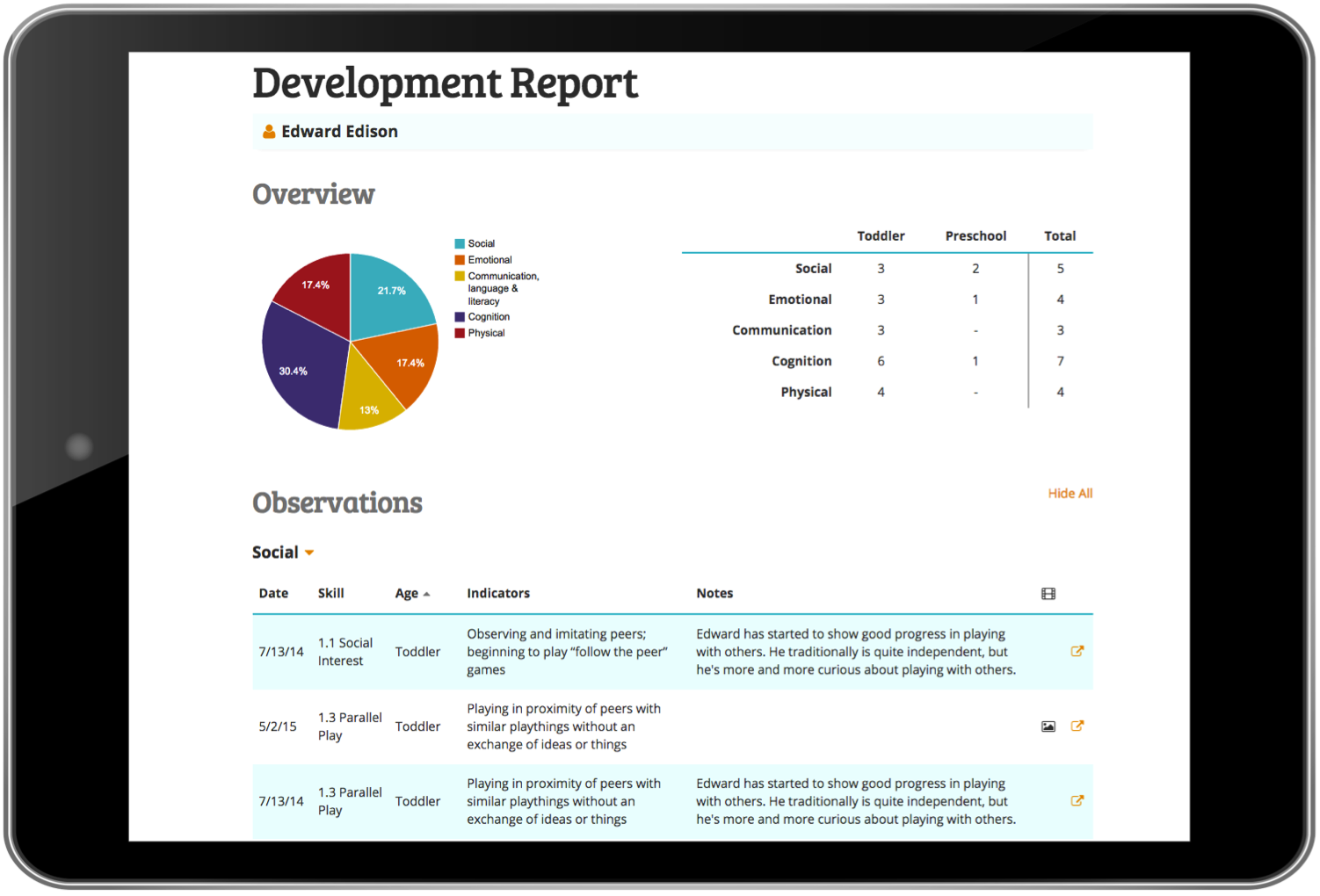
Task: Select the Preschool column header in the Overview table
Action: click(x=975, y=235)
